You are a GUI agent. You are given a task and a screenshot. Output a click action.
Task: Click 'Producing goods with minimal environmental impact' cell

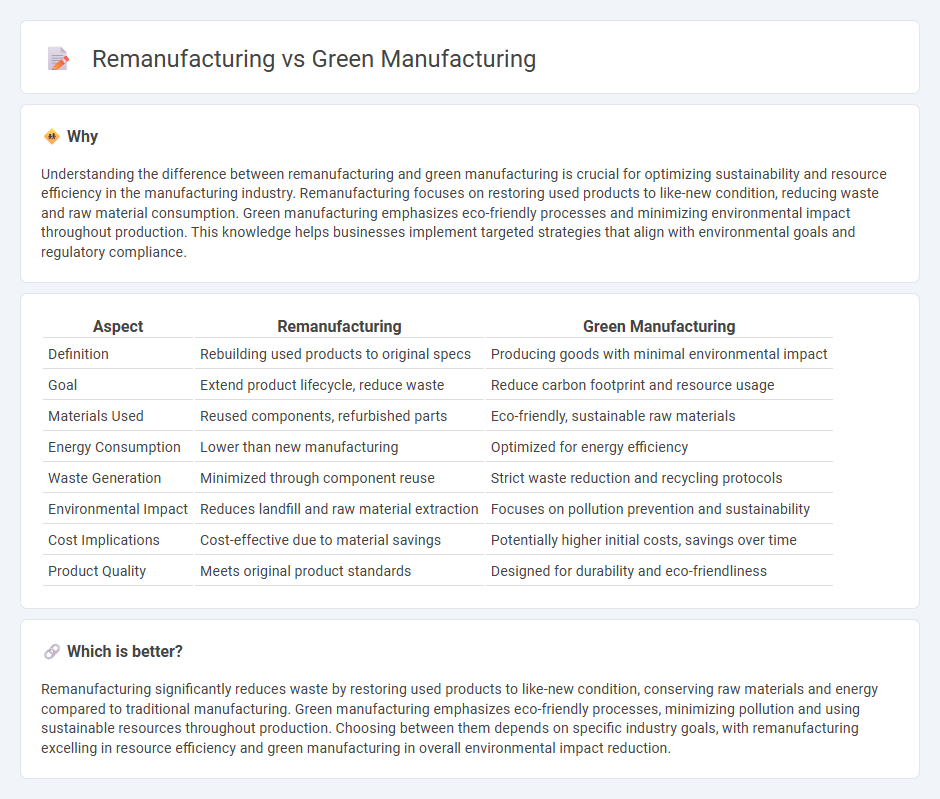[659, 354]
